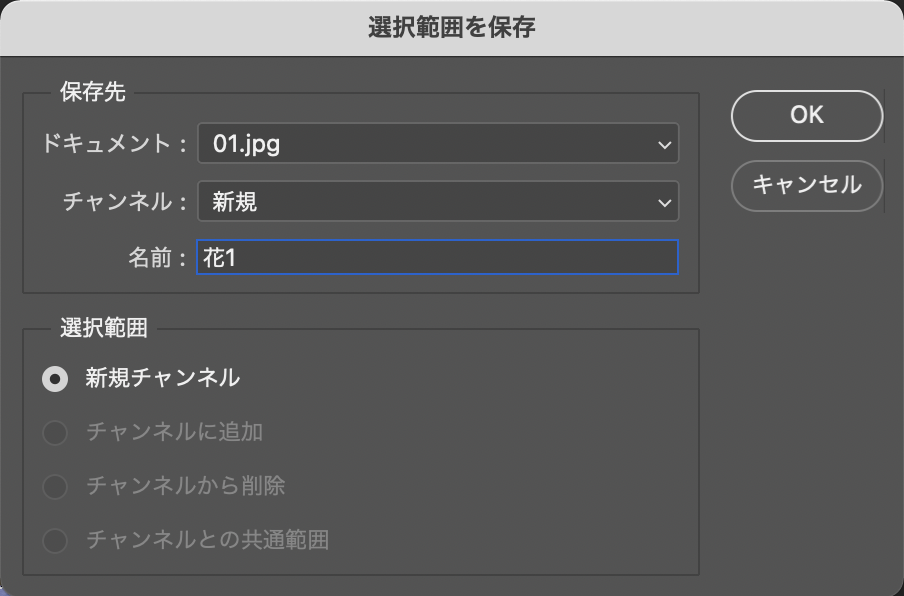Click the 名前: field label
904x596 pixels.
[x=157, y=258]
